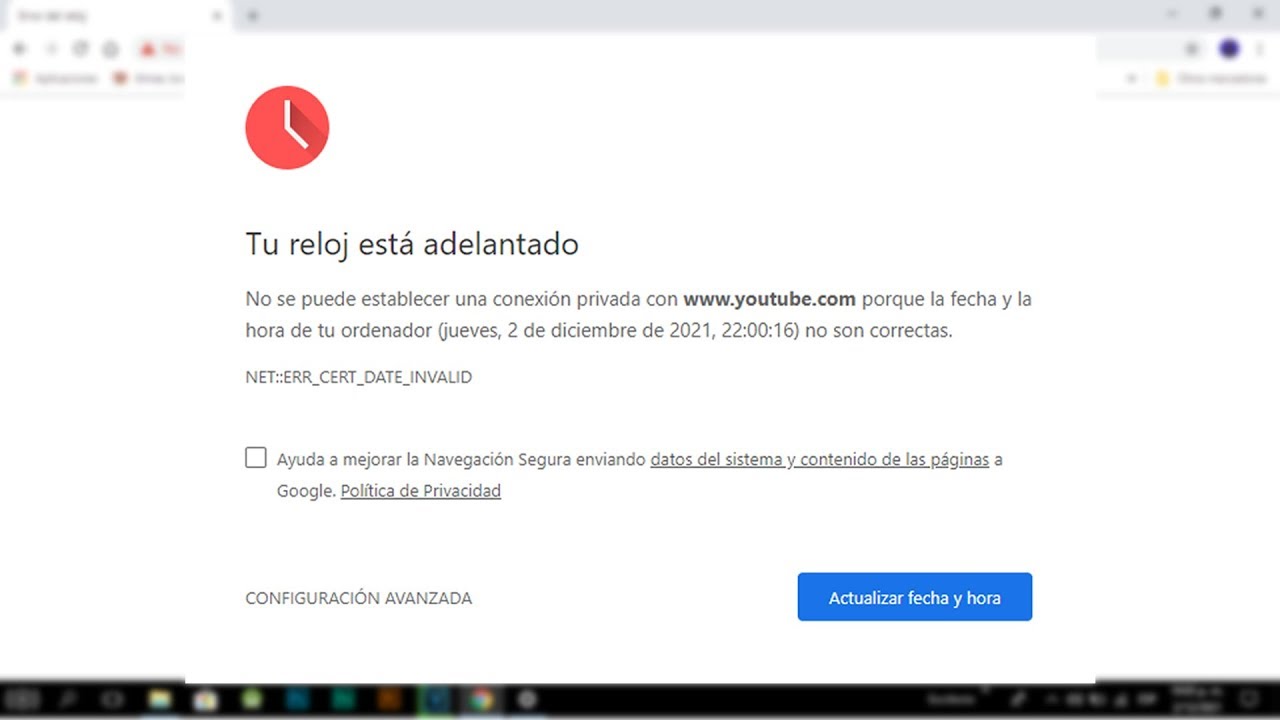Image resolution: width=1280 pixels, height=720 pixels.
Task: Open the Chrome three-dot menu
Action: pos(1262,49)
